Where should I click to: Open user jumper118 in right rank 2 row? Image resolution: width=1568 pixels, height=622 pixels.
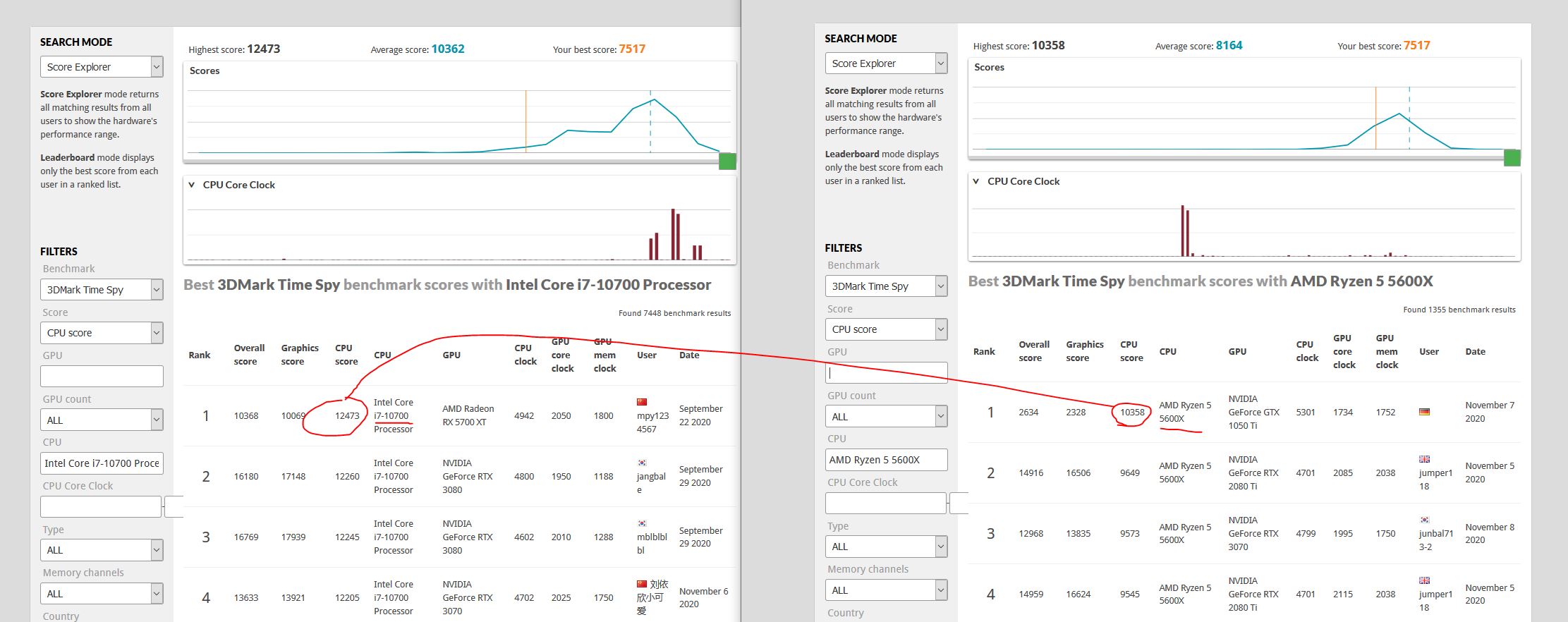pyautogui.click(x=1435, y=480)
